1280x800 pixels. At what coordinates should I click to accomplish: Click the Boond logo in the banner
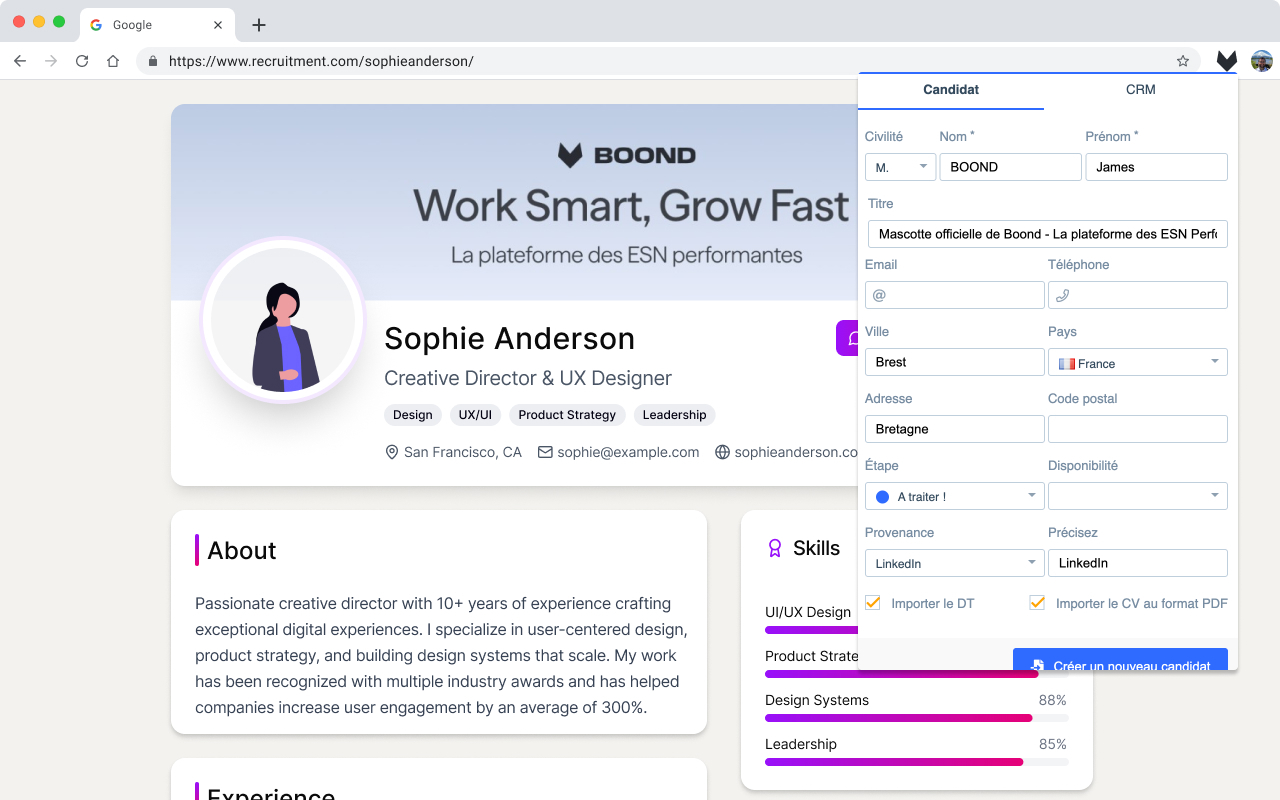click(626, 155)
